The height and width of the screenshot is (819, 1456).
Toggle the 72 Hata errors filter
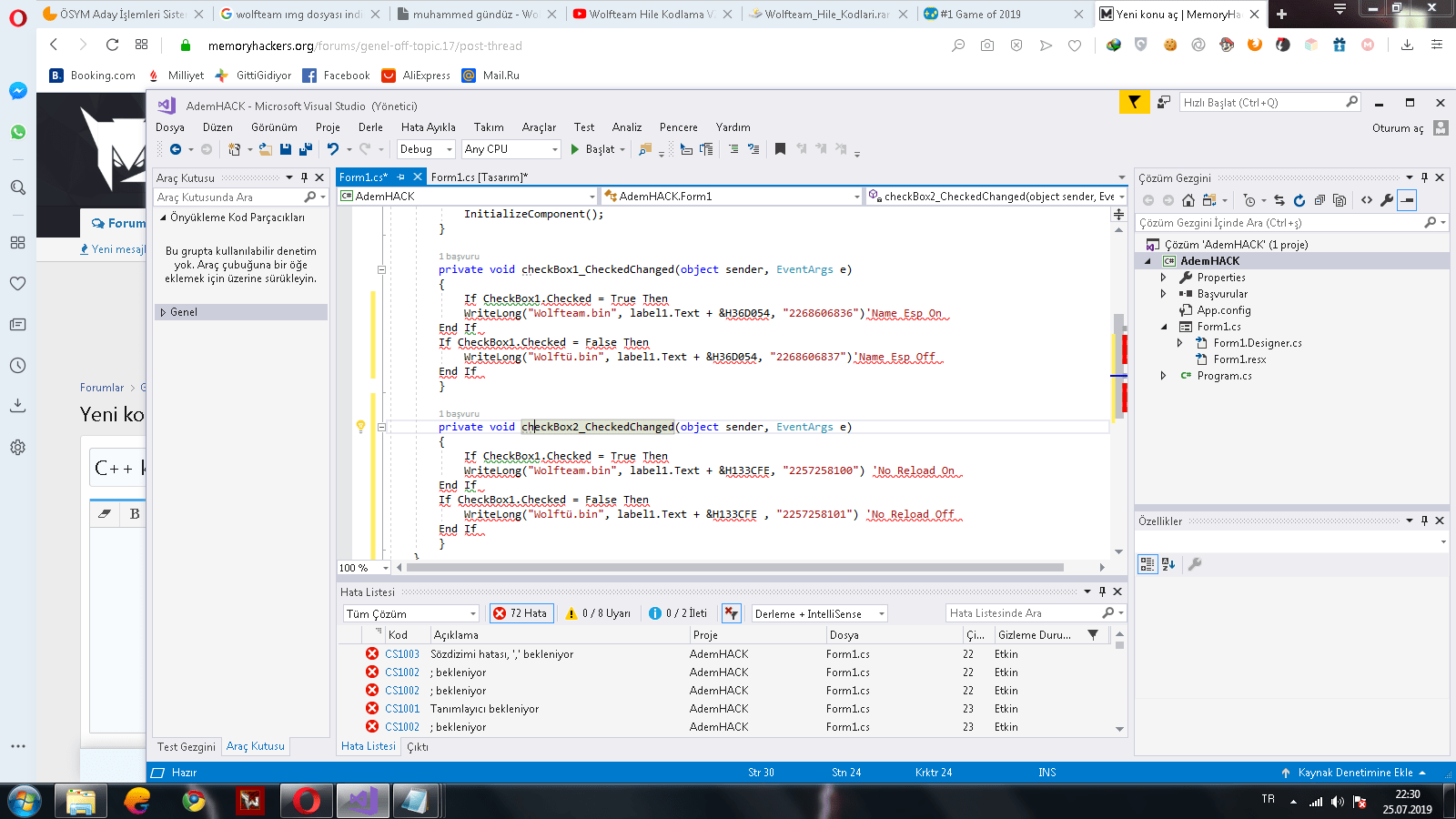(x=521, y=613)
